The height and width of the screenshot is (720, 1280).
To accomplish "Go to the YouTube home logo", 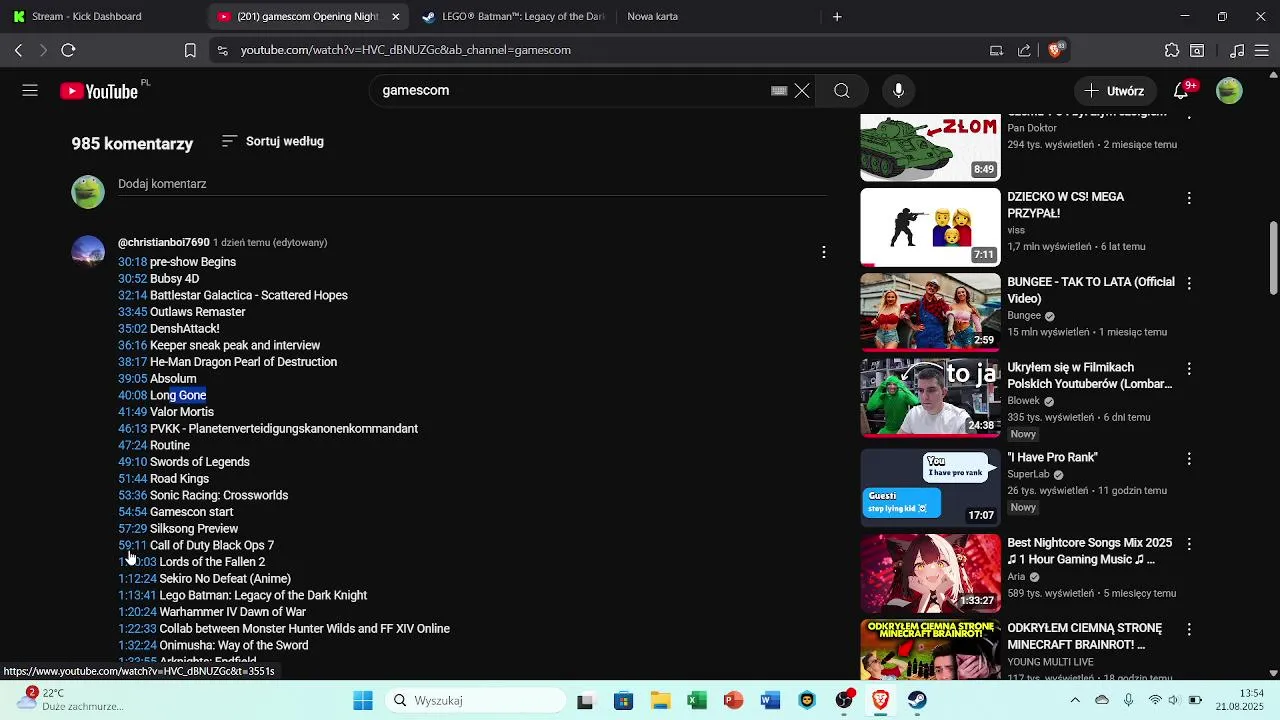I will pyautogui.click(x=99, y=91).
